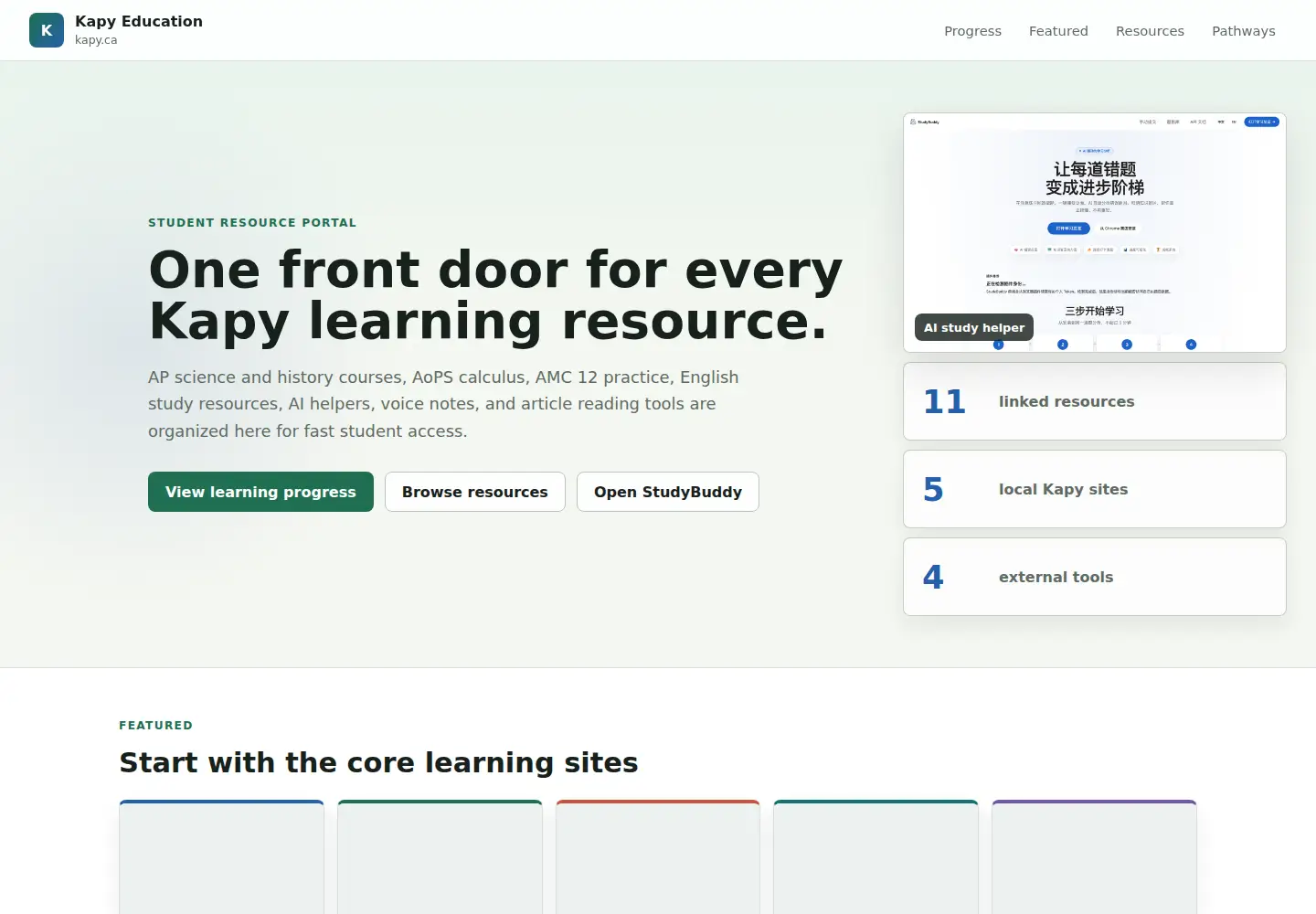Open the purple-topped featured card
This screenshot has width=1316, height=914.
1094,856
